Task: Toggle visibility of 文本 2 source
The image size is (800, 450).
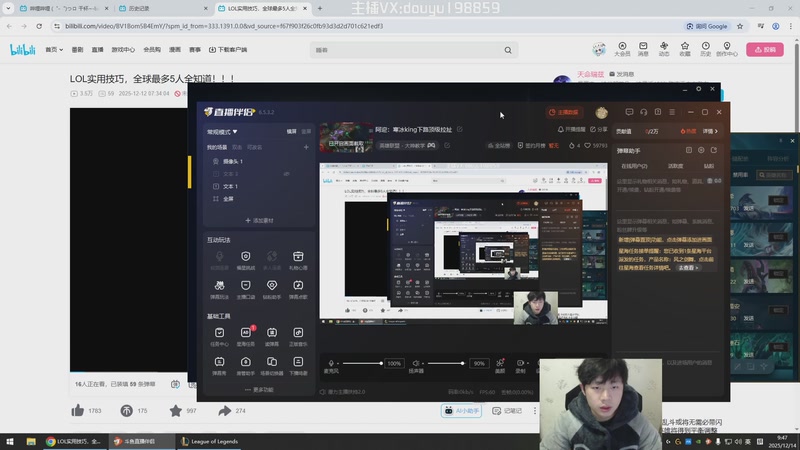Action: (x=287, y=174)
